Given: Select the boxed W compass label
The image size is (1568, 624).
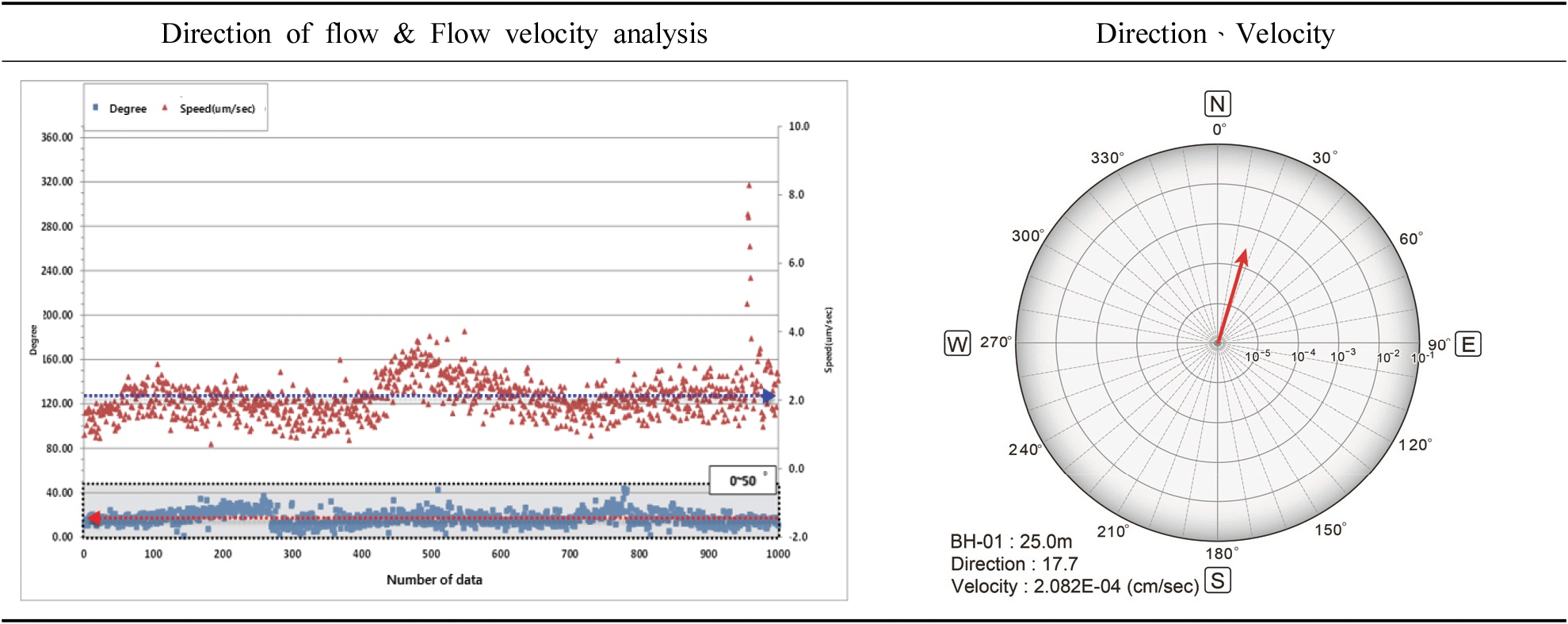Looking at the screenshot, I should coord(958,344).
